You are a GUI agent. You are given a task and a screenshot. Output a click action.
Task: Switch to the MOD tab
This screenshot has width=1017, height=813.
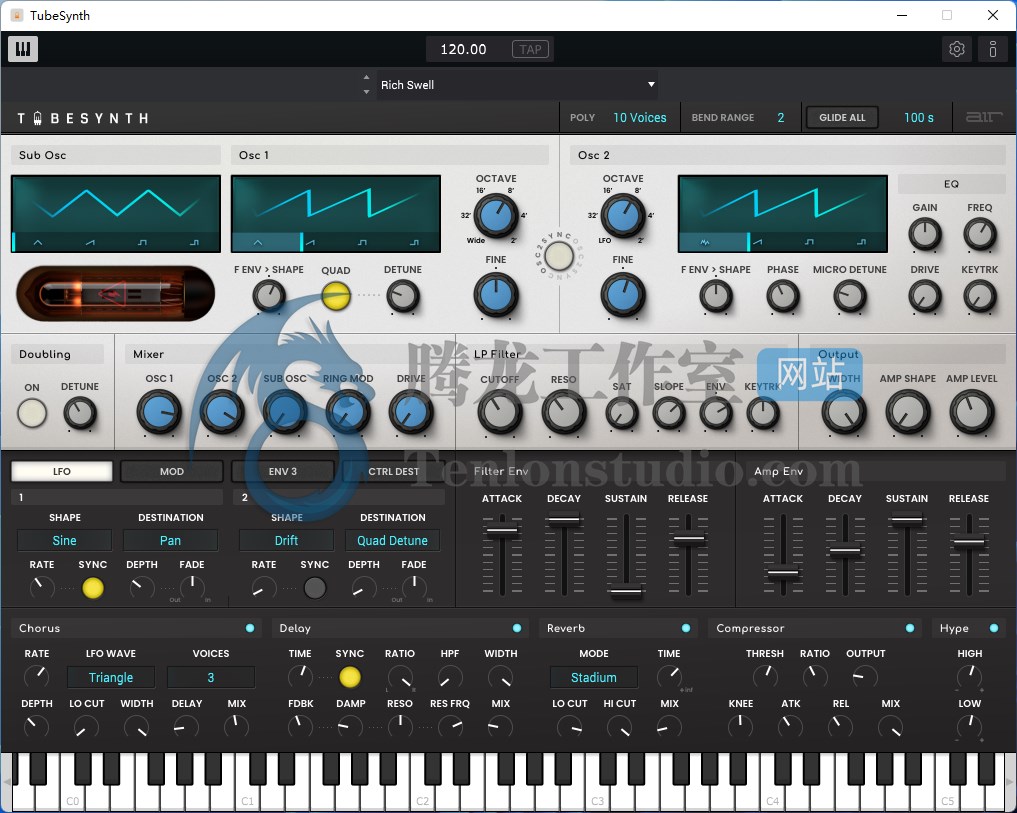coord(172,471)
